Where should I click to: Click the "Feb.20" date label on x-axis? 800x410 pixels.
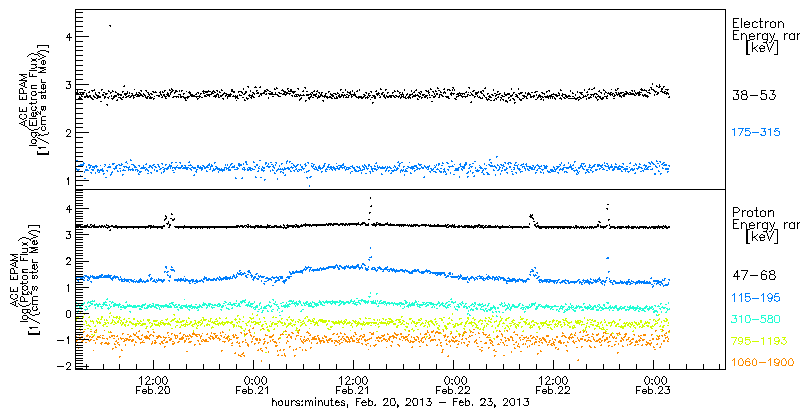pos(154,391)
